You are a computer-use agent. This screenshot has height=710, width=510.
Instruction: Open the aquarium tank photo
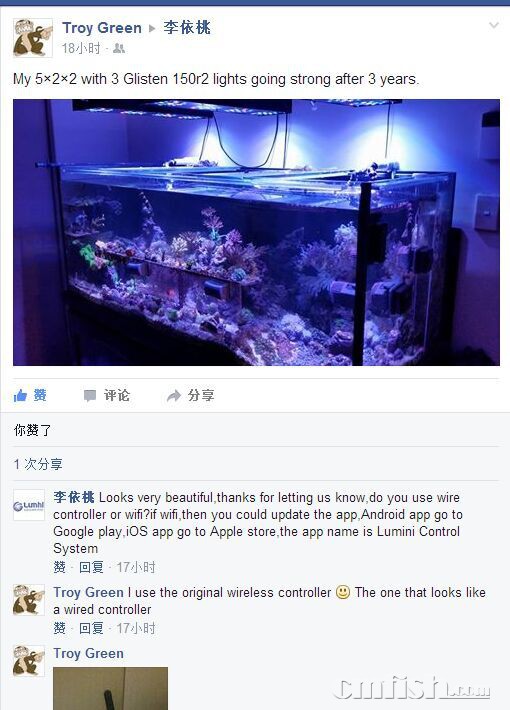pos(256,232)
